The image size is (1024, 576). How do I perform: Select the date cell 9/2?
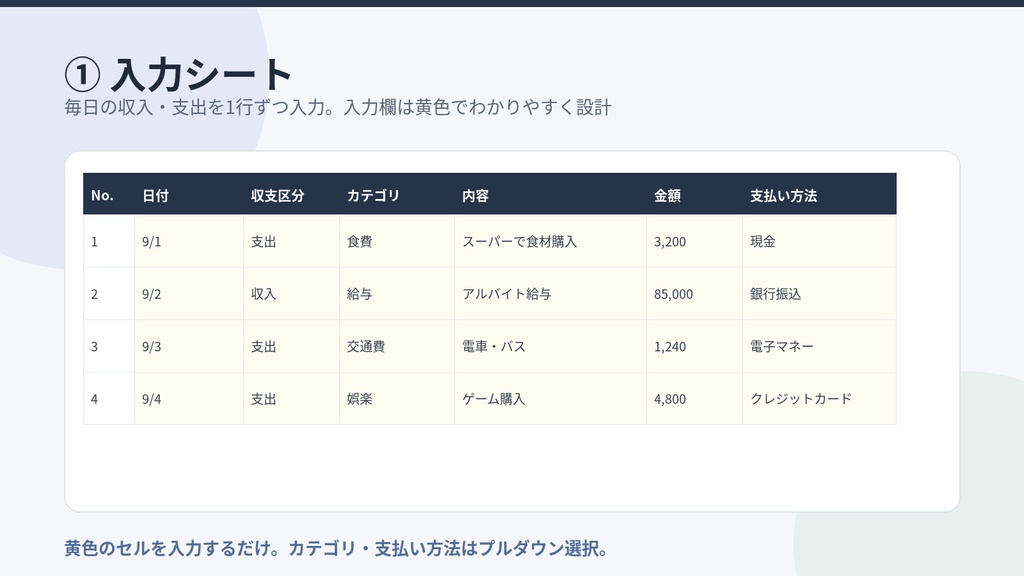189,294
